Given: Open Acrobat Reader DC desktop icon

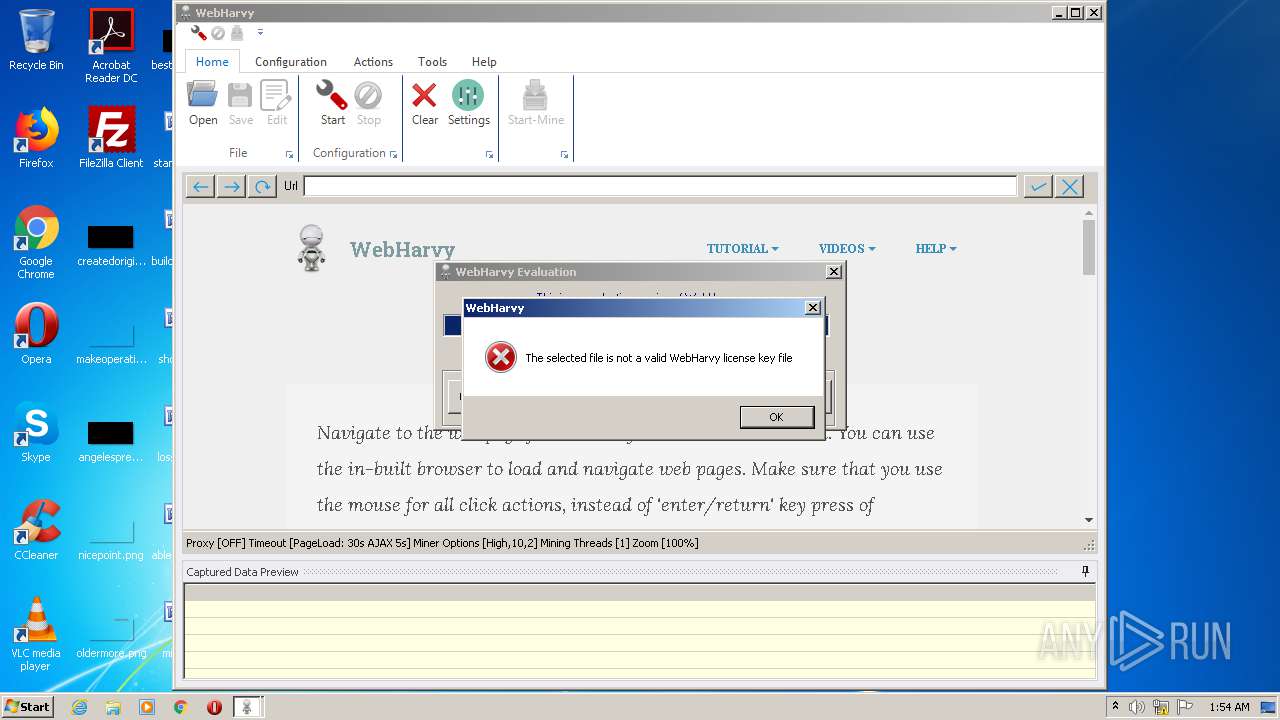Looking at the screenshot, I should coord(111,45).
